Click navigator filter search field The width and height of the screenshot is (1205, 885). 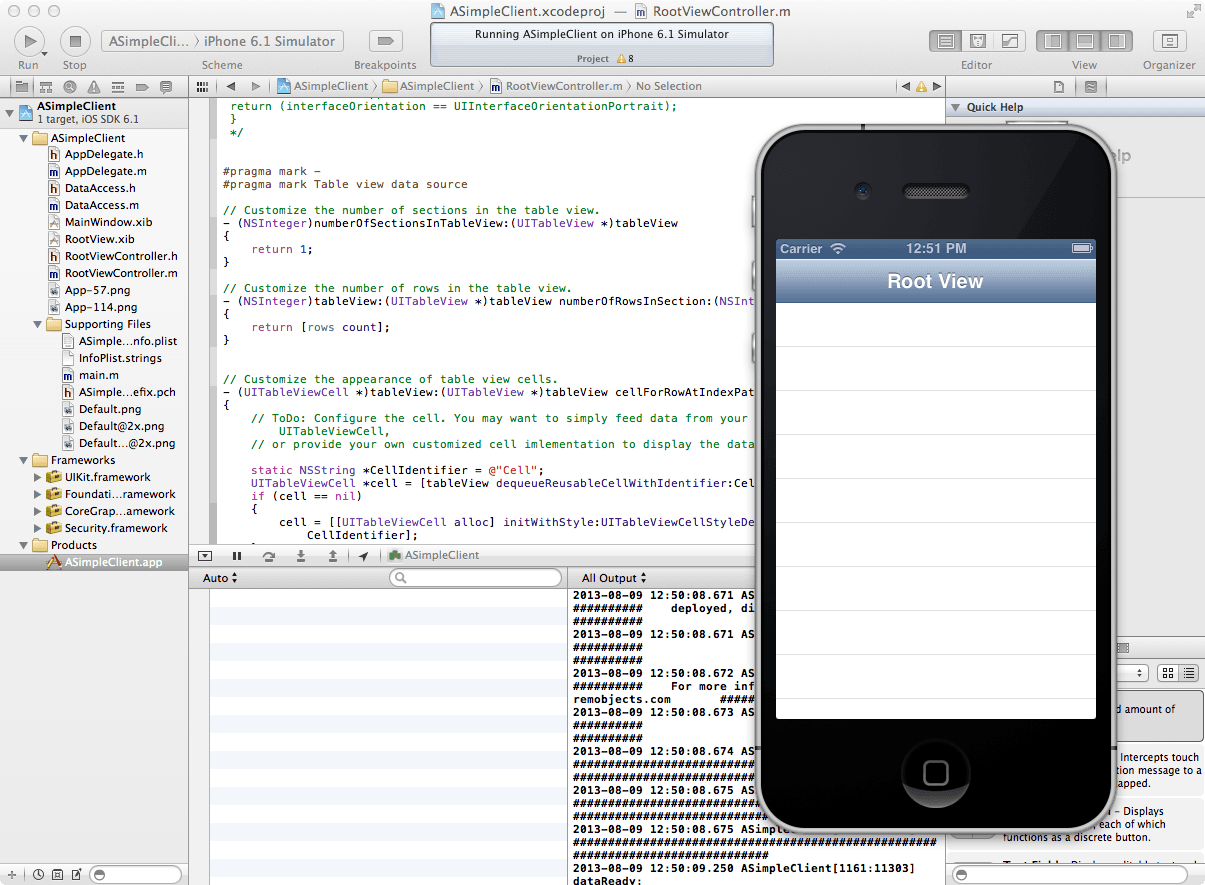[x=135, y=874]
